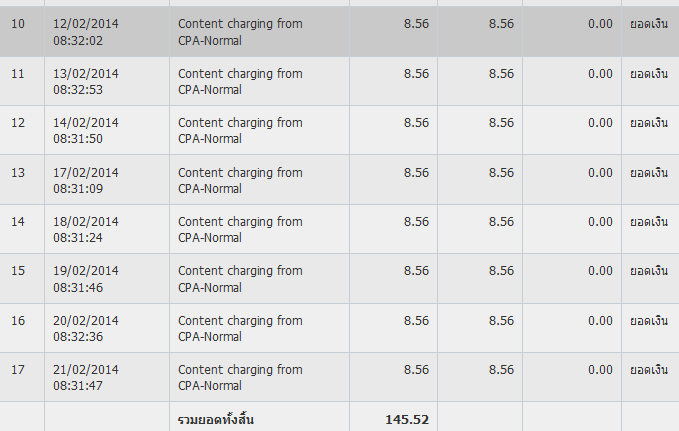Click first 8.56 amount in row 14
This screenshot has height=431, width=679.
tap(417, 221)
